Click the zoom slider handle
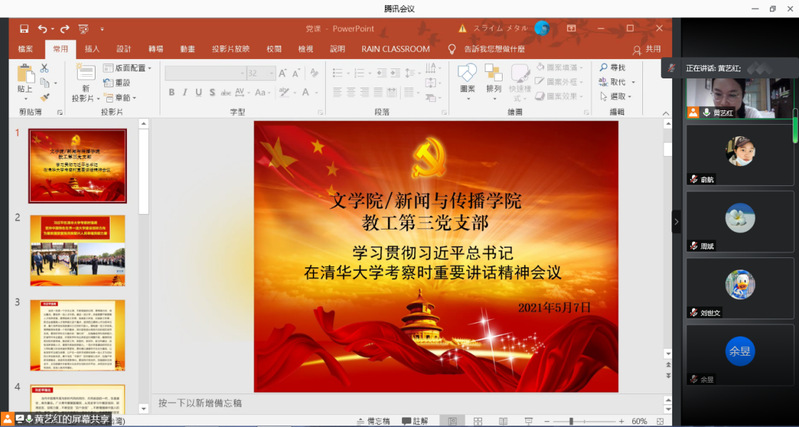The height and width of the screenshot is (427, 799). click(571, 421)
